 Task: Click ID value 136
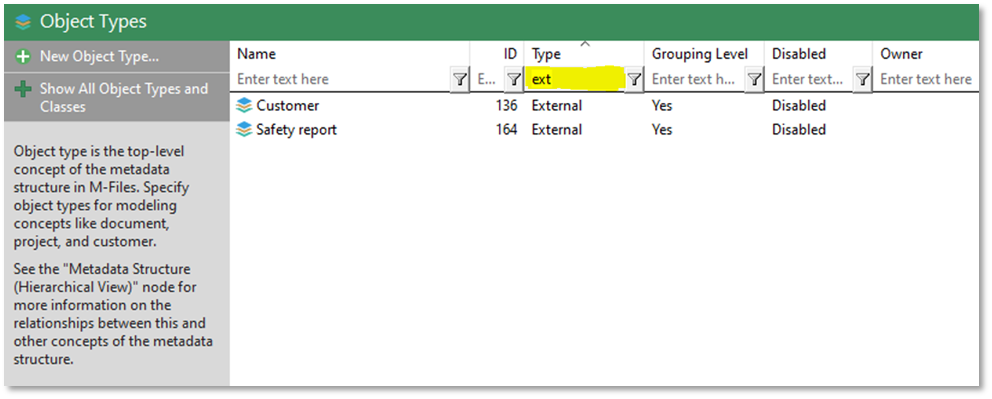point(507,106)
